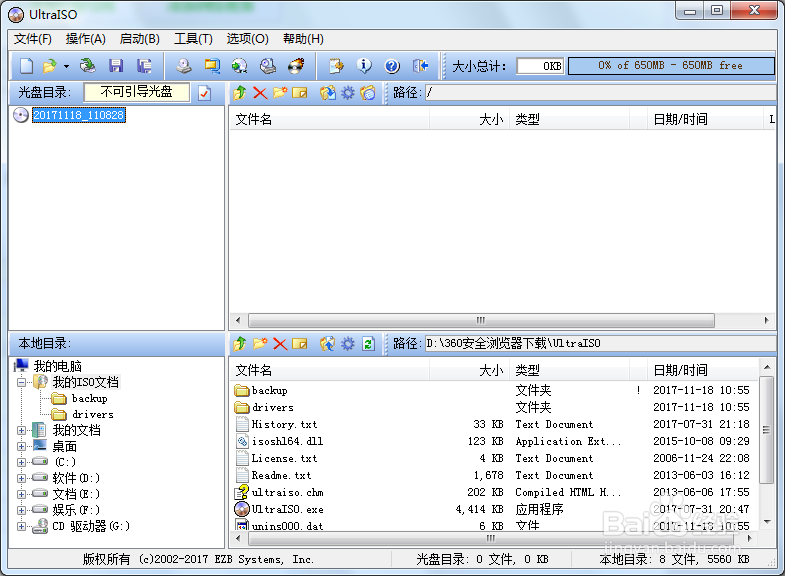The image size is (785, 576).
Task: Click the Save floppy icon
Action: tap(116, 66)
